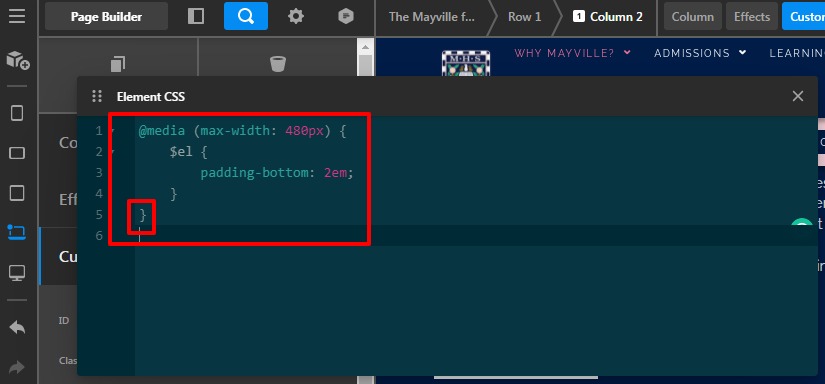Click the duplicate element icon
825x384 pixels.
[x=118, y=64]
